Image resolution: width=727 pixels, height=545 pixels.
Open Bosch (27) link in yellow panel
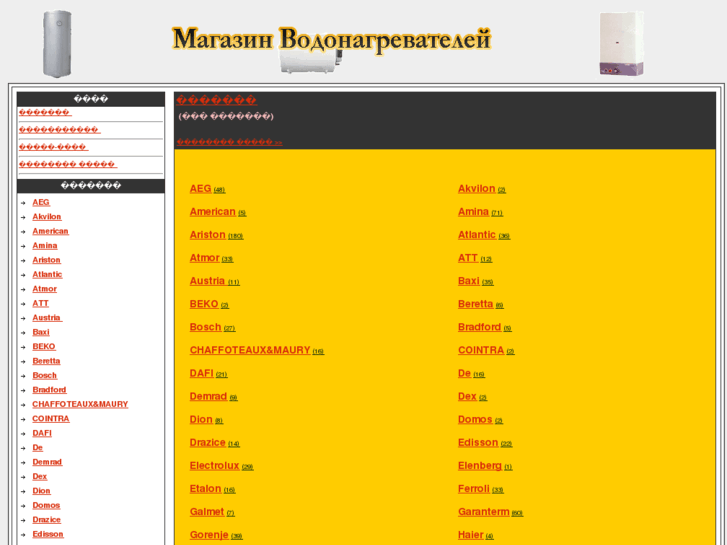click(x=212, y=327)
